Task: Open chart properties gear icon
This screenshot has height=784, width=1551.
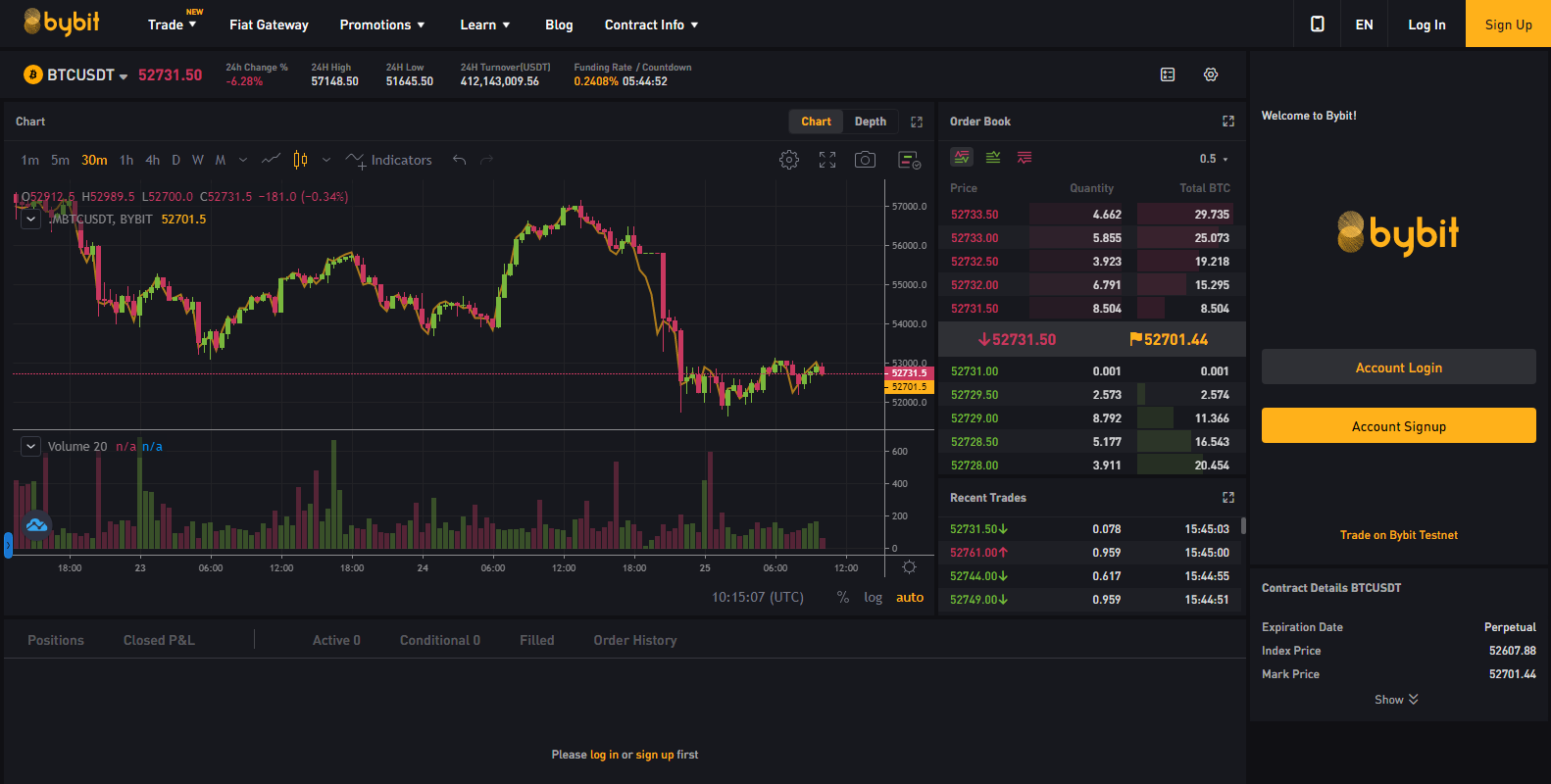Action: tap(789, 160)
